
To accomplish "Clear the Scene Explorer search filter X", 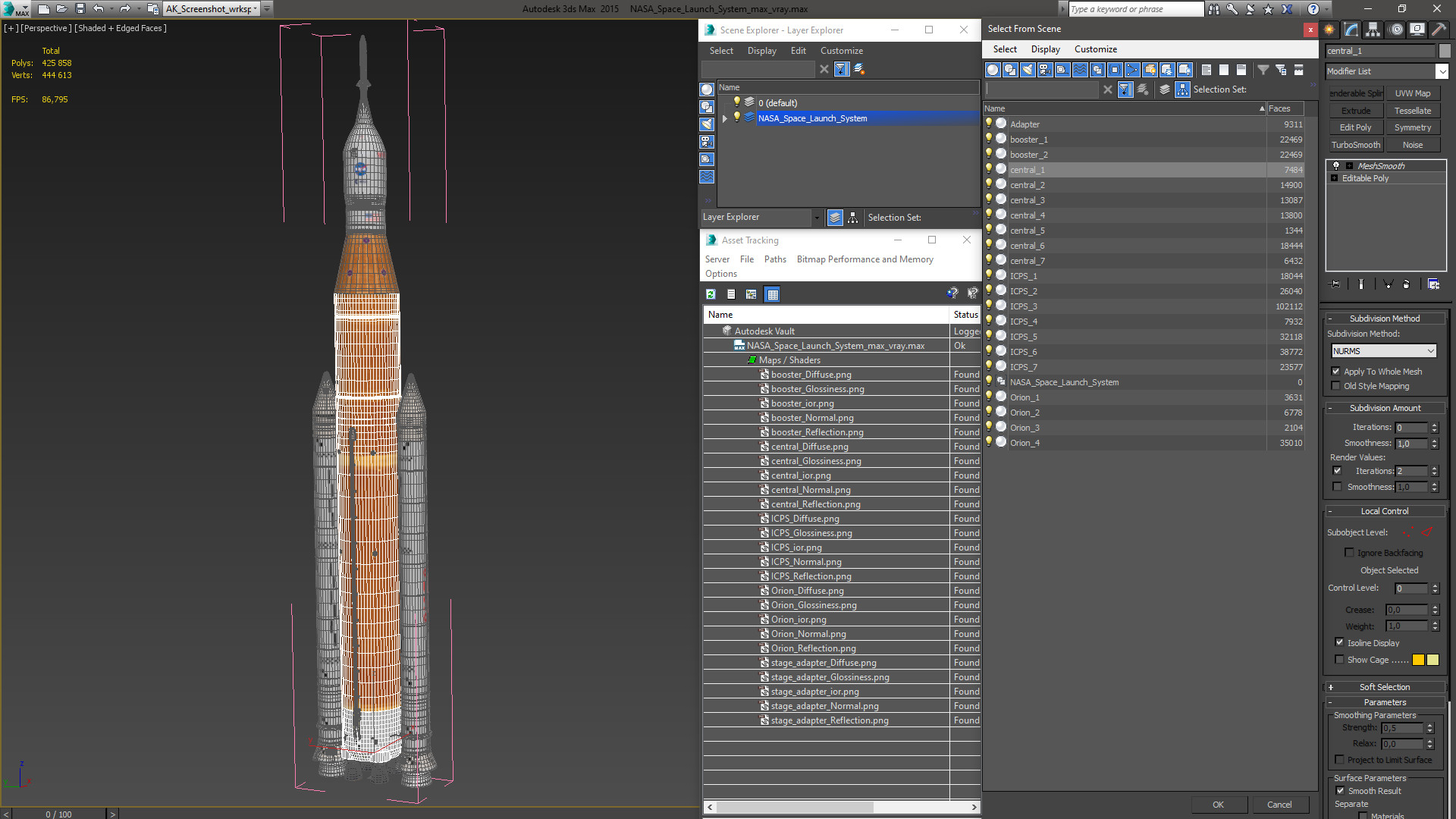I will tap(824, 69).
